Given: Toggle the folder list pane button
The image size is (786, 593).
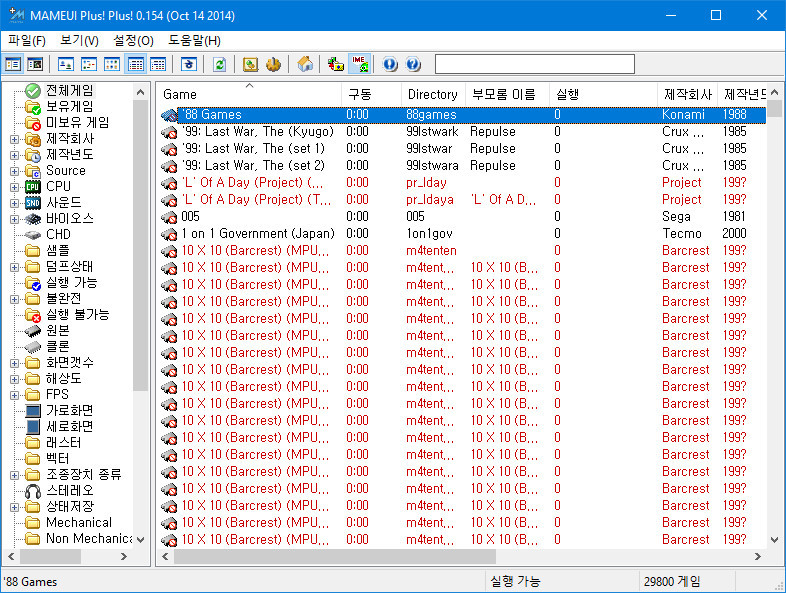Looking at the screenshot, I should point(13,64).
